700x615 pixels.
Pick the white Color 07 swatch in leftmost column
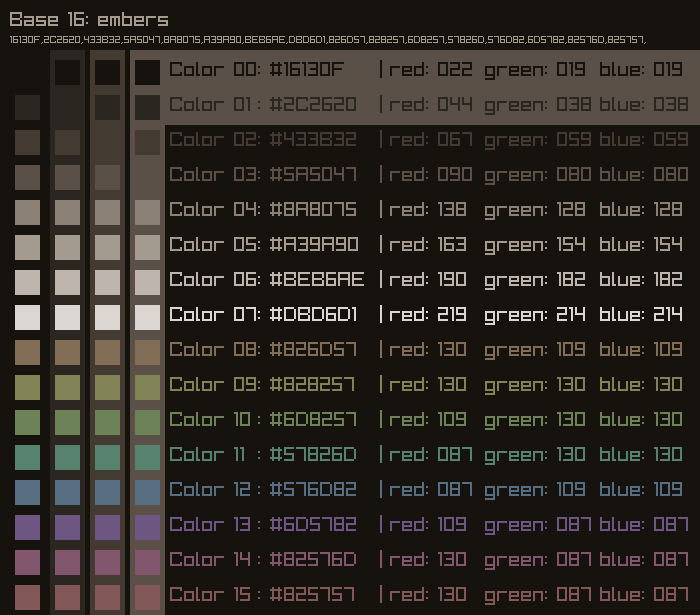pyautogui.click(x=27, y=317)
